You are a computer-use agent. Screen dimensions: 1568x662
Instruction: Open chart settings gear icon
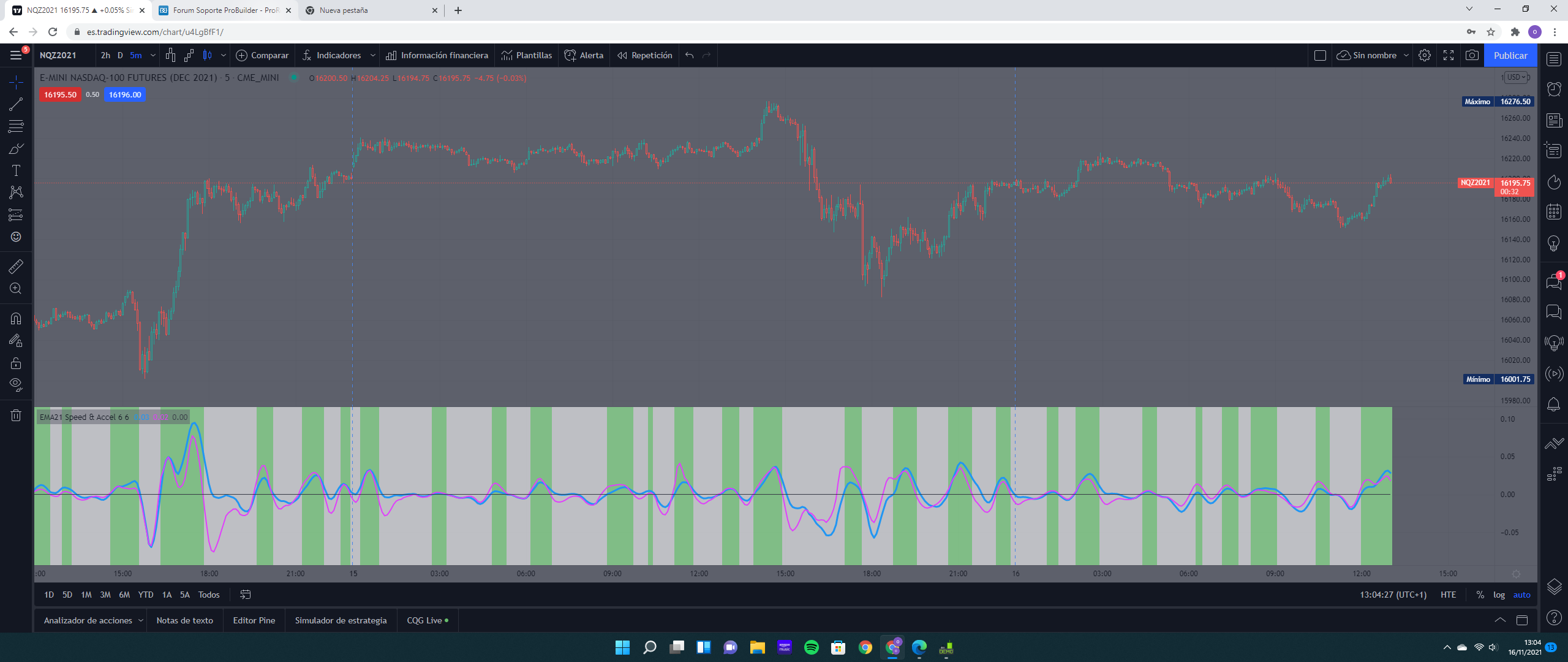coord(1425,55)
